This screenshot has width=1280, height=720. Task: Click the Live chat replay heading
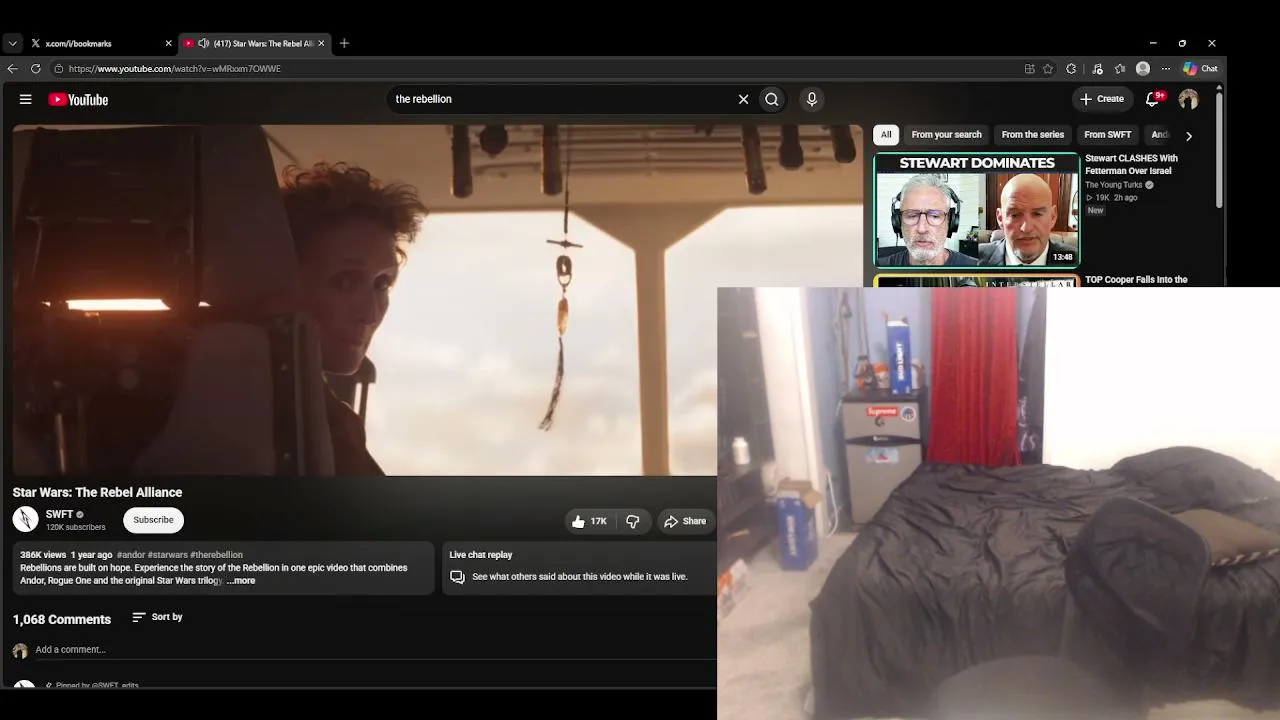click(x=481, y=555)
